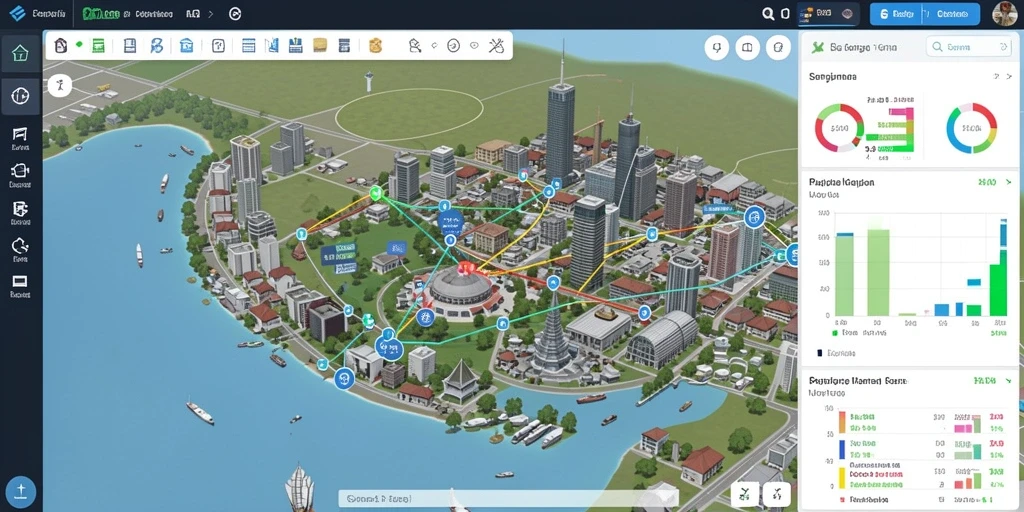1024x512 pixels.
Task: Click the crossed tools icon in toolbar
Action: point(496,45)
